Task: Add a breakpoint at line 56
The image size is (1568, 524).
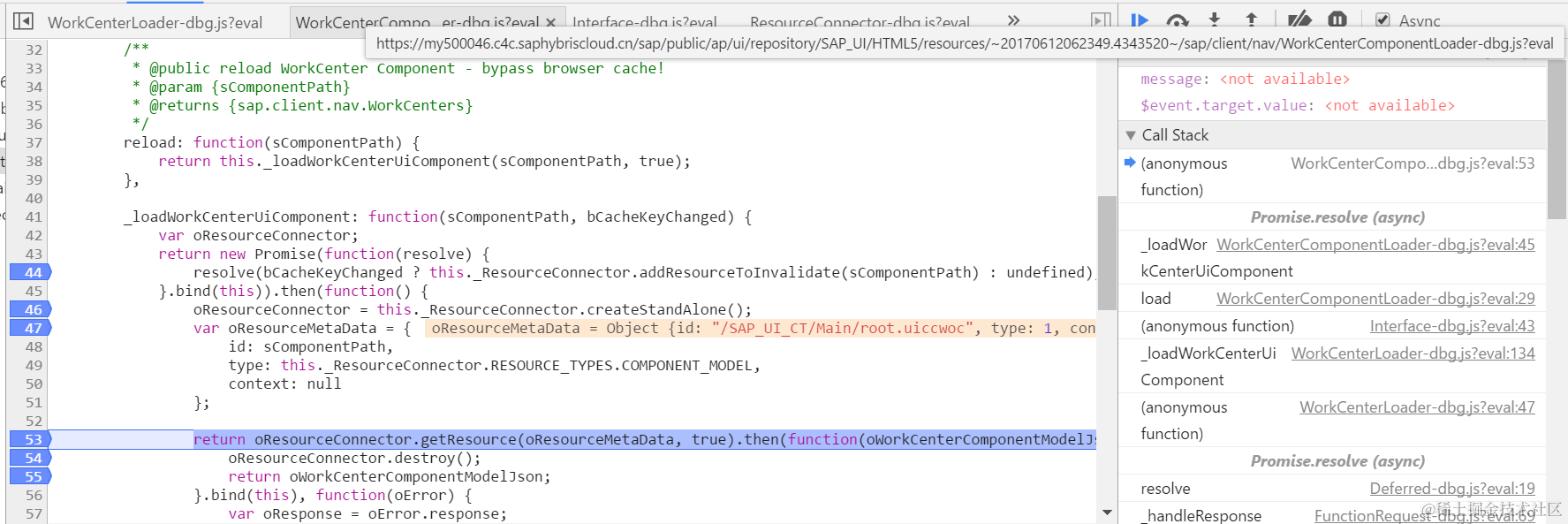Action: click(32, 495)
